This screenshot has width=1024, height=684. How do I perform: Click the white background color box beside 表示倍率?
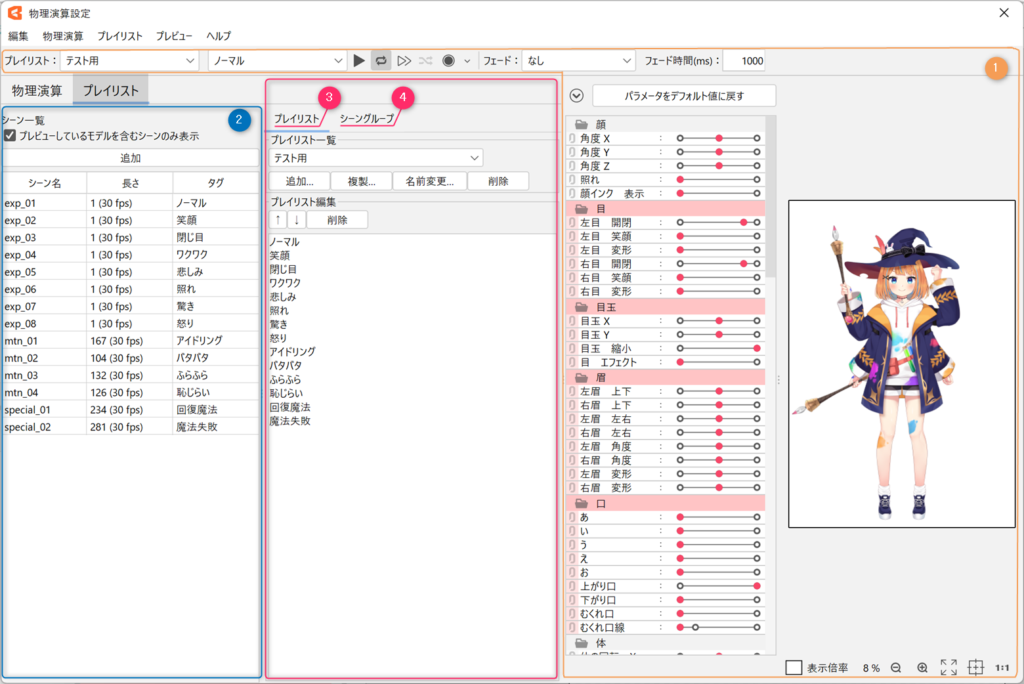793,667
